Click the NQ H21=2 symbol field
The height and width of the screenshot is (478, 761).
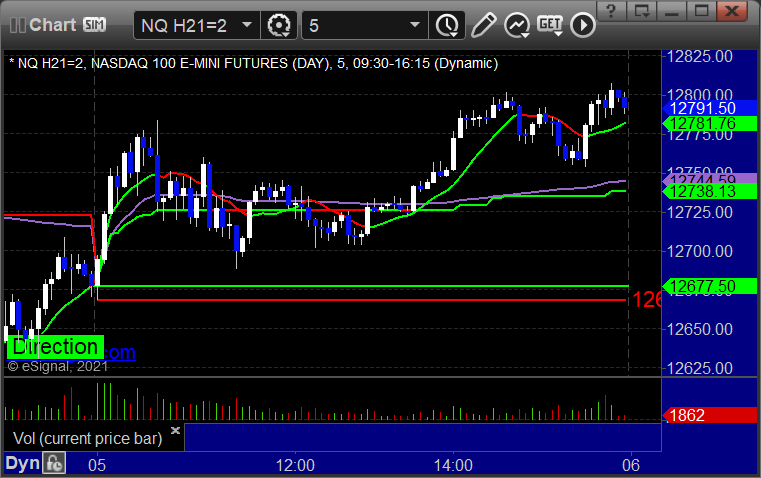pyautogui.click(x=197, y=25)
